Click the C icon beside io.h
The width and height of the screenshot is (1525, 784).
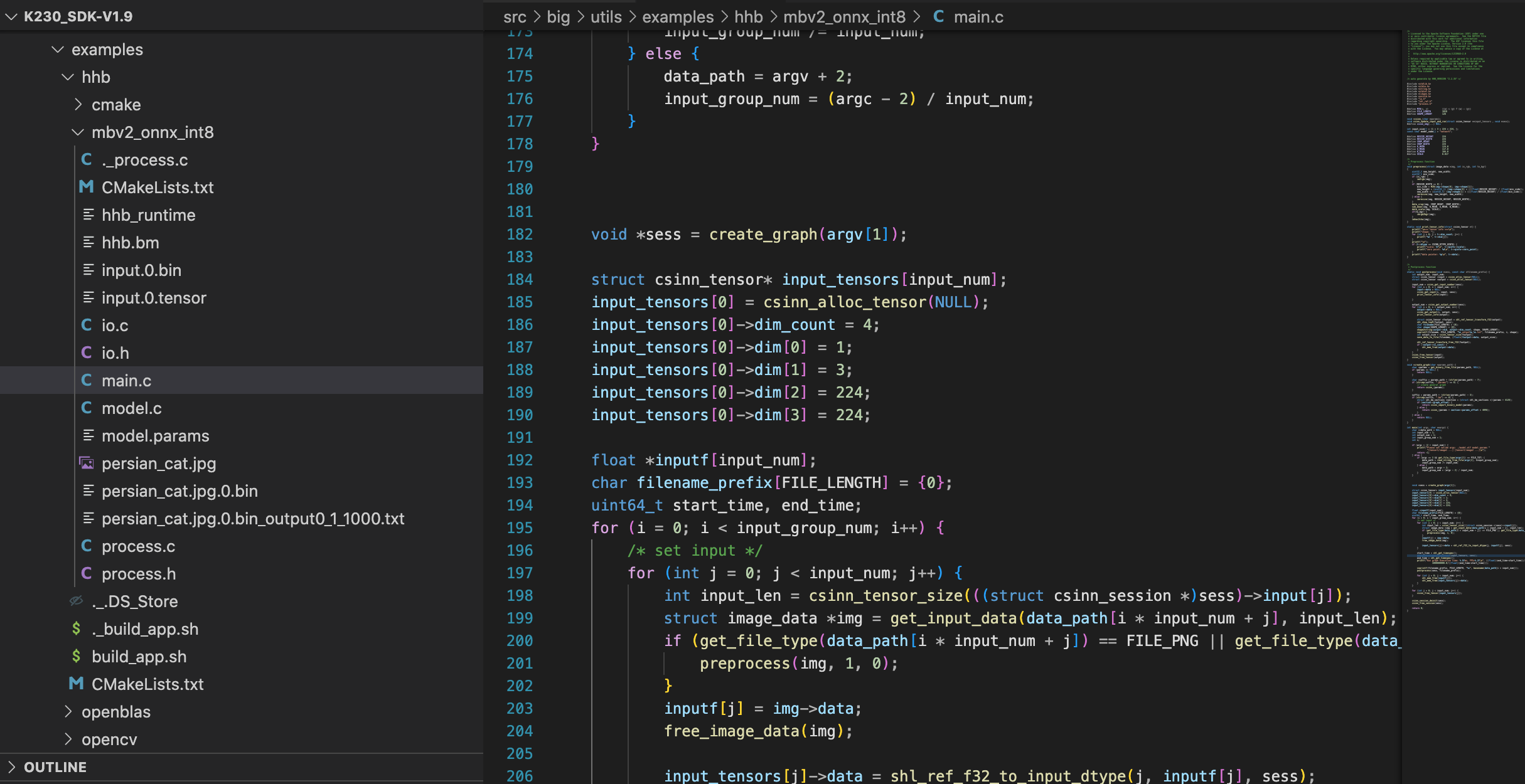click(x=87, y=353)
